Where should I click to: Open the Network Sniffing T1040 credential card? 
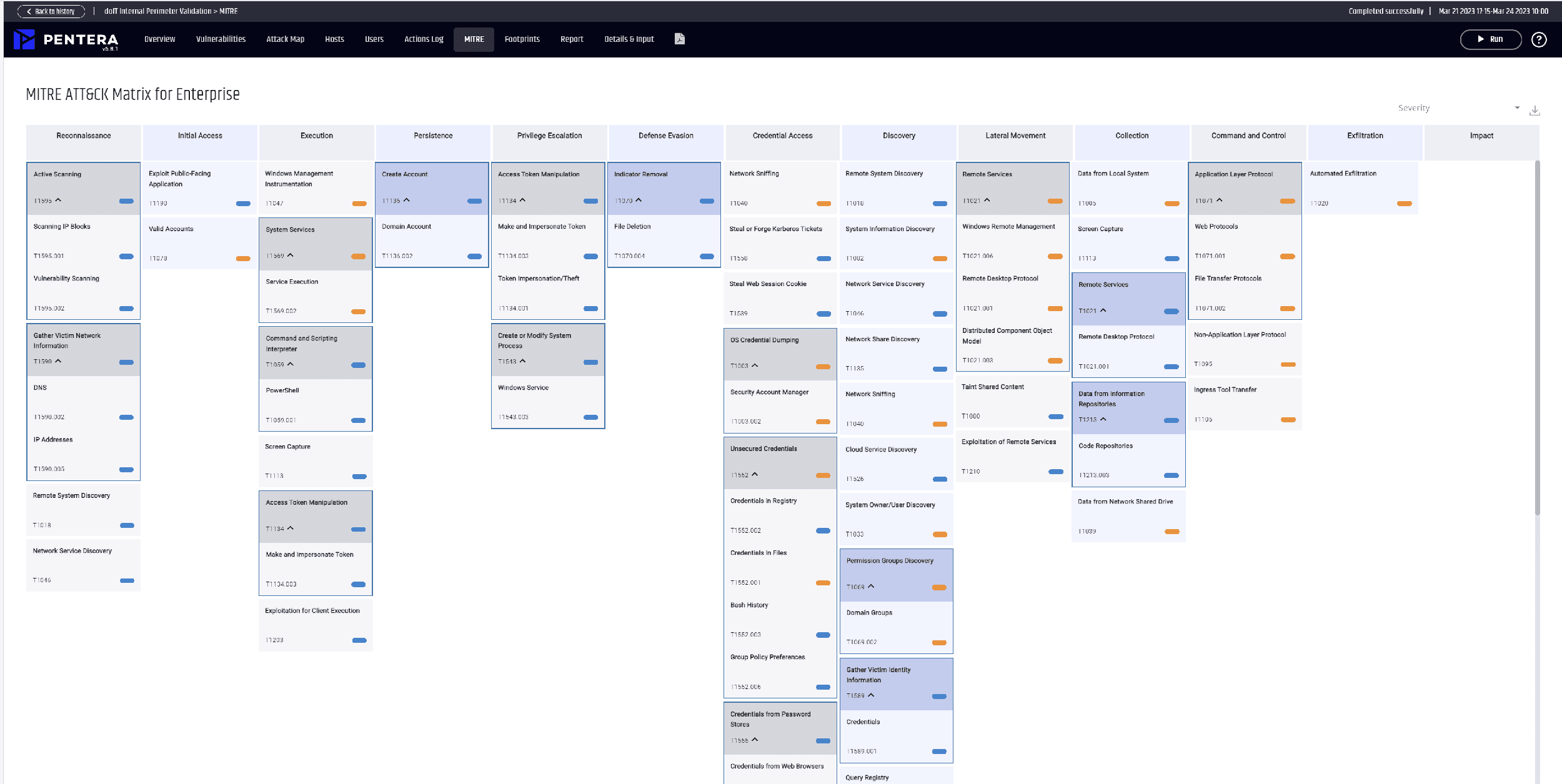tap(780, 188)
